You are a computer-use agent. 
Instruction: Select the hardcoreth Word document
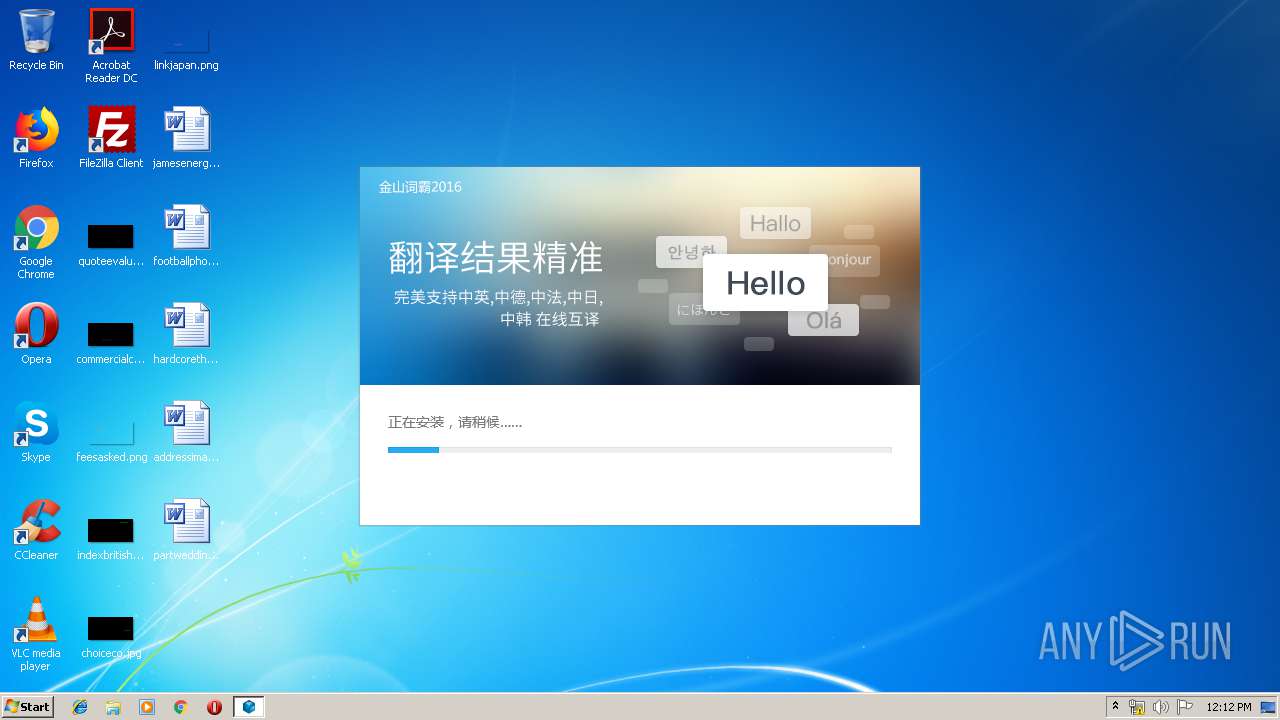(x=186, y=334)
